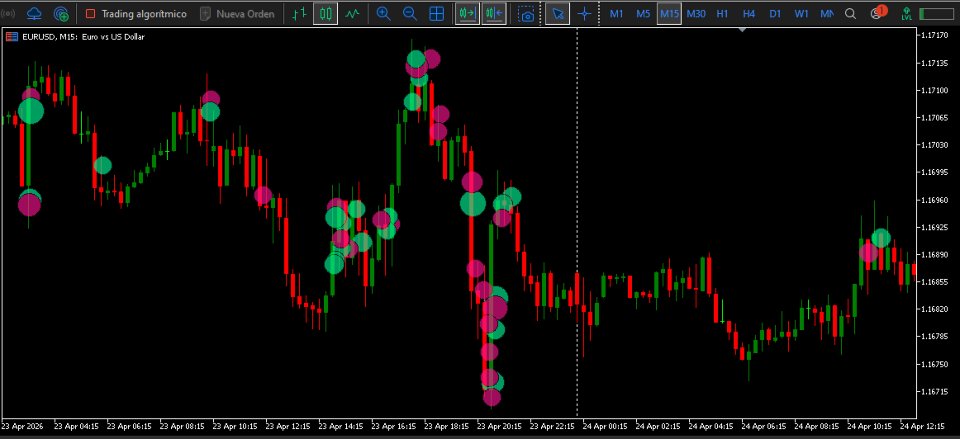Screen dimensions: 960x439
Task: Click the 24 Apr 12:15 time label
Action: 923,426
